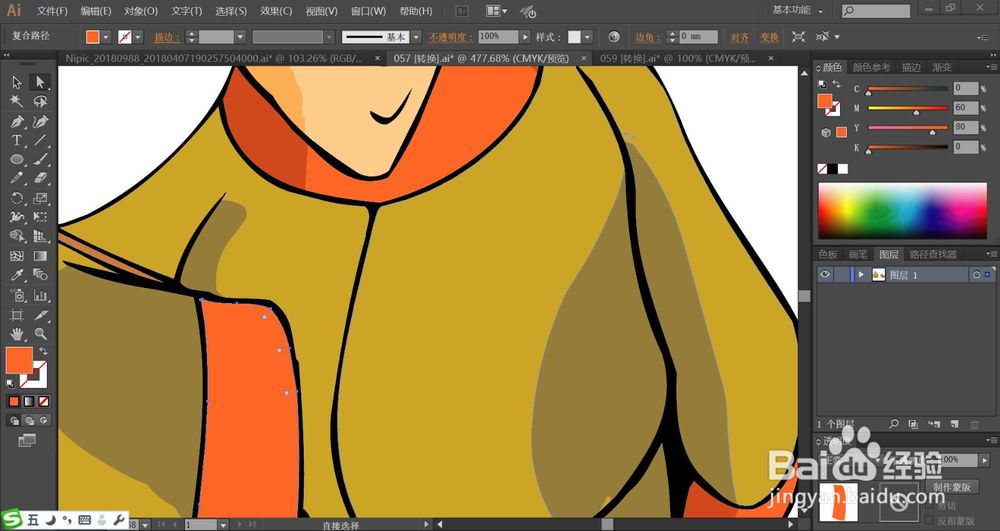Open Adobe Bridge via Br icon
The image size is (1000, 531).
click(462, 11)
